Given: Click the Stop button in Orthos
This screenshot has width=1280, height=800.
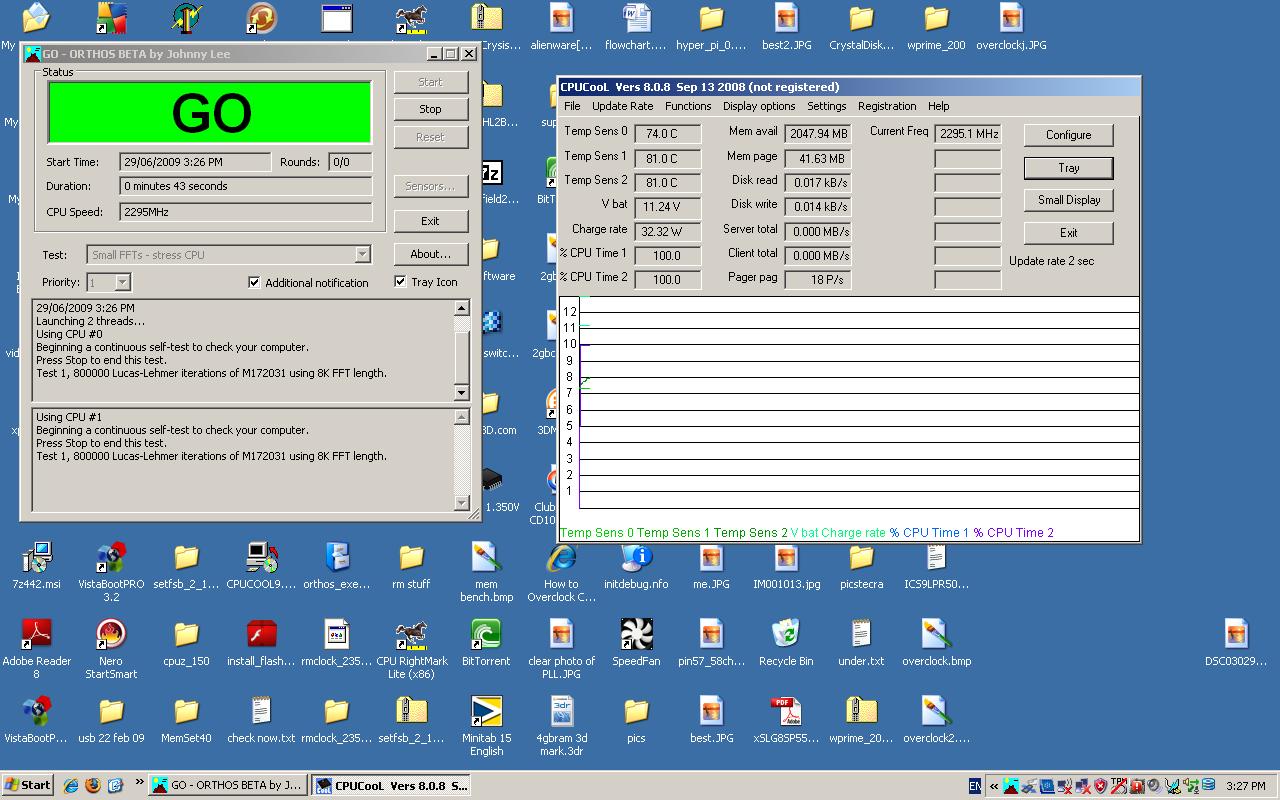Looking at the screenshot, I should [x=430, y=109].
